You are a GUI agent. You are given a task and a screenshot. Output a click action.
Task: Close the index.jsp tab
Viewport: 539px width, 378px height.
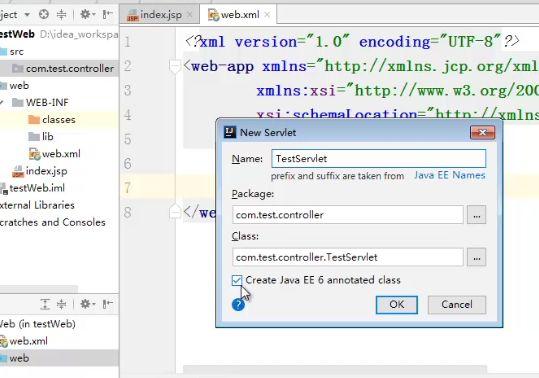coord(189,15)
